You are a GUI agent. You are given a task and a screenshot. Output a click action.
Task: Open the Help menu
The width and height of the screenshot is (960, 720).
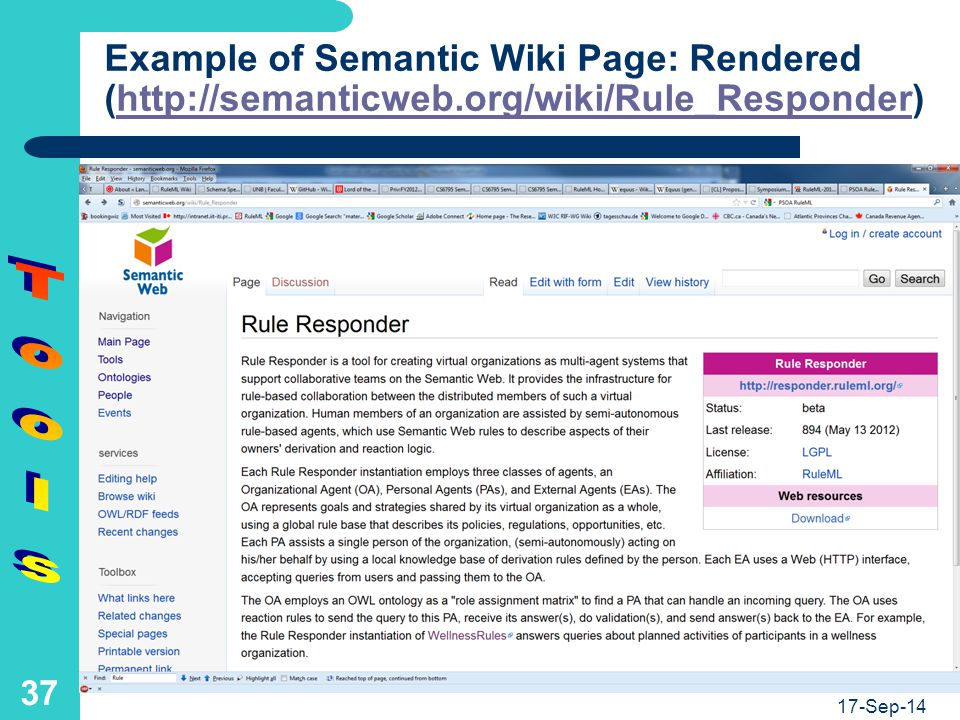pos(208,178)
